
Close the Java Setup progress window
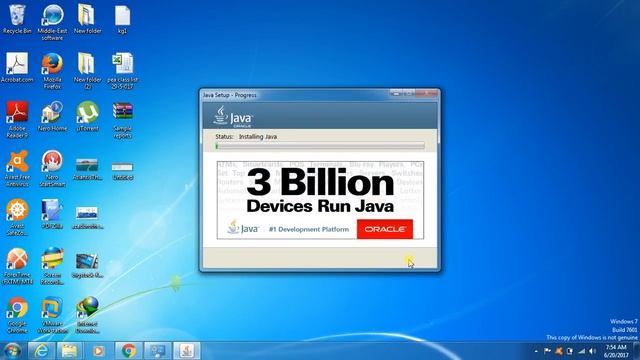coord(428,93)
